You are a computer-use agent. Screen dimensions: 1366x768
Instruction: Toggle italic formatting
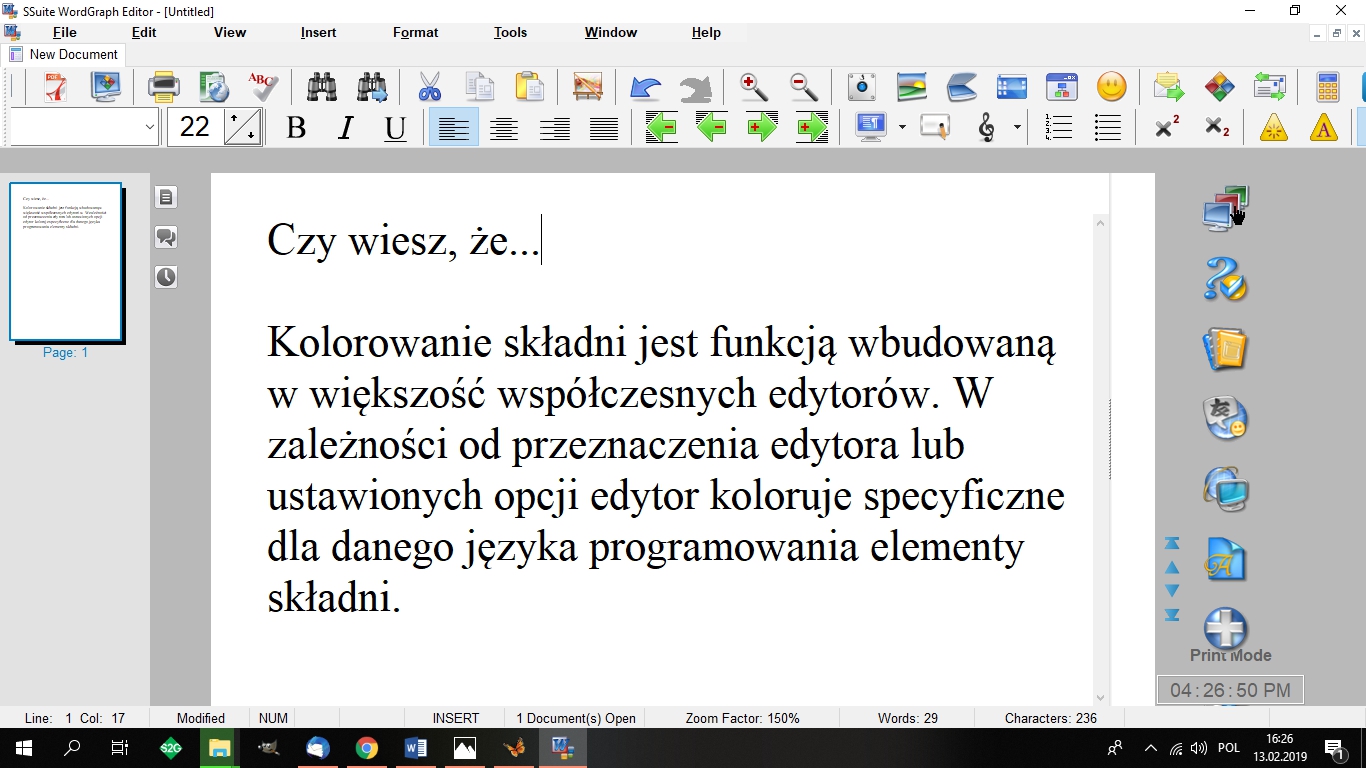[344, 127]
